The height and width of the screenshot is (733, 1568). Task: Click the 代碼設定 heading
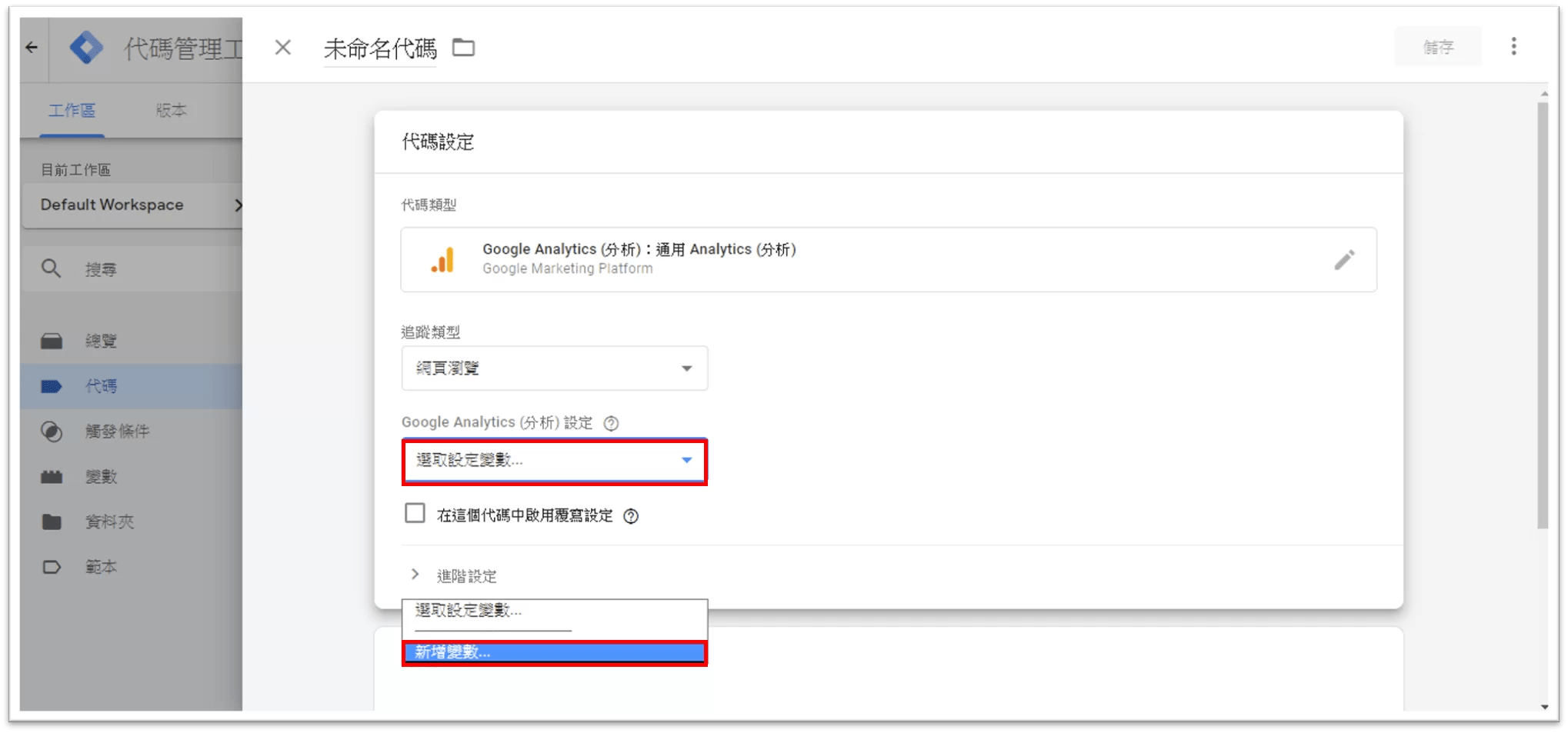pyautogui.click(x=438, y=142)
